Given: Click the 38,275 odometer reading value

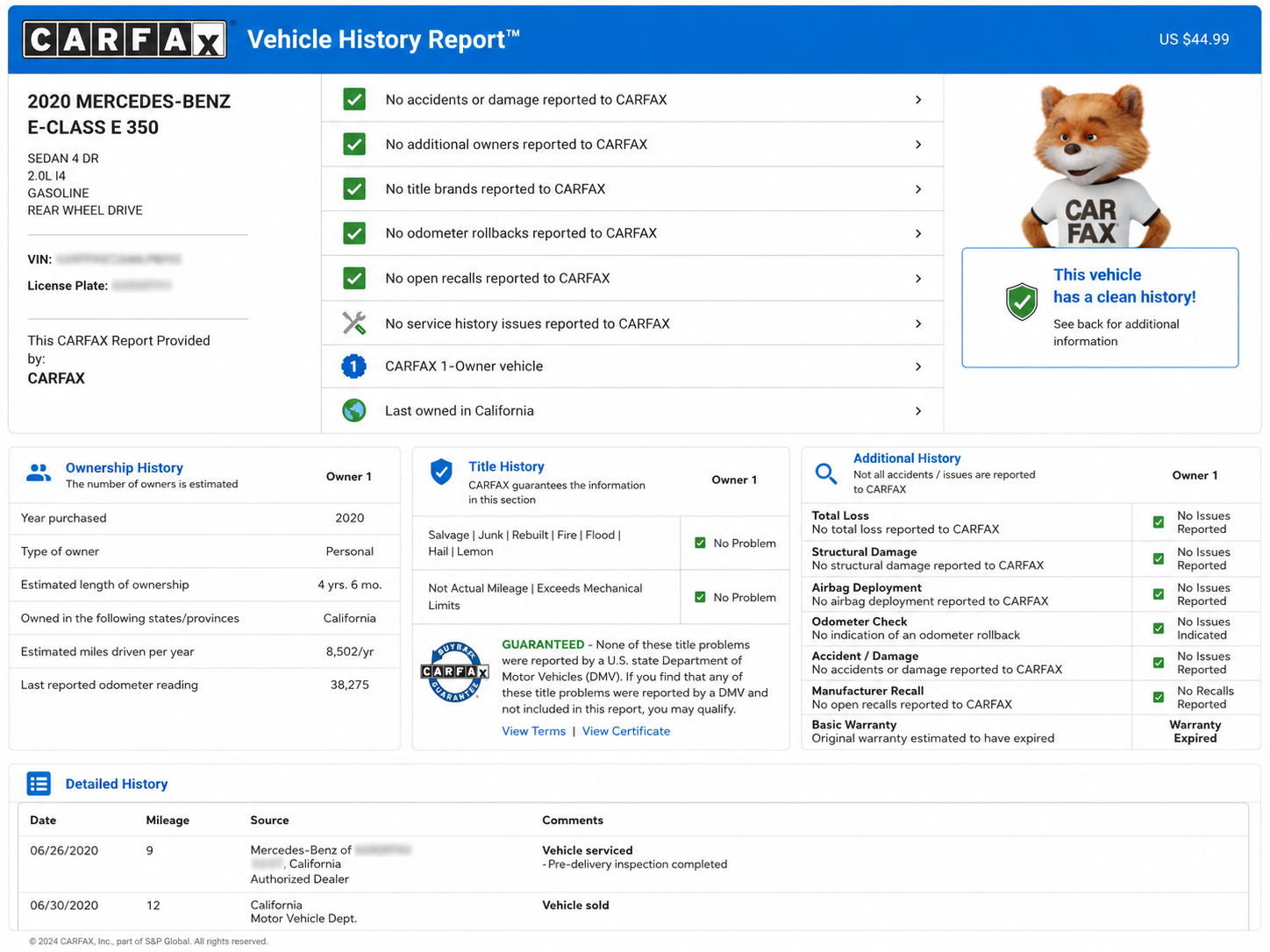Looking at the screenshot, I should (350, 685).
